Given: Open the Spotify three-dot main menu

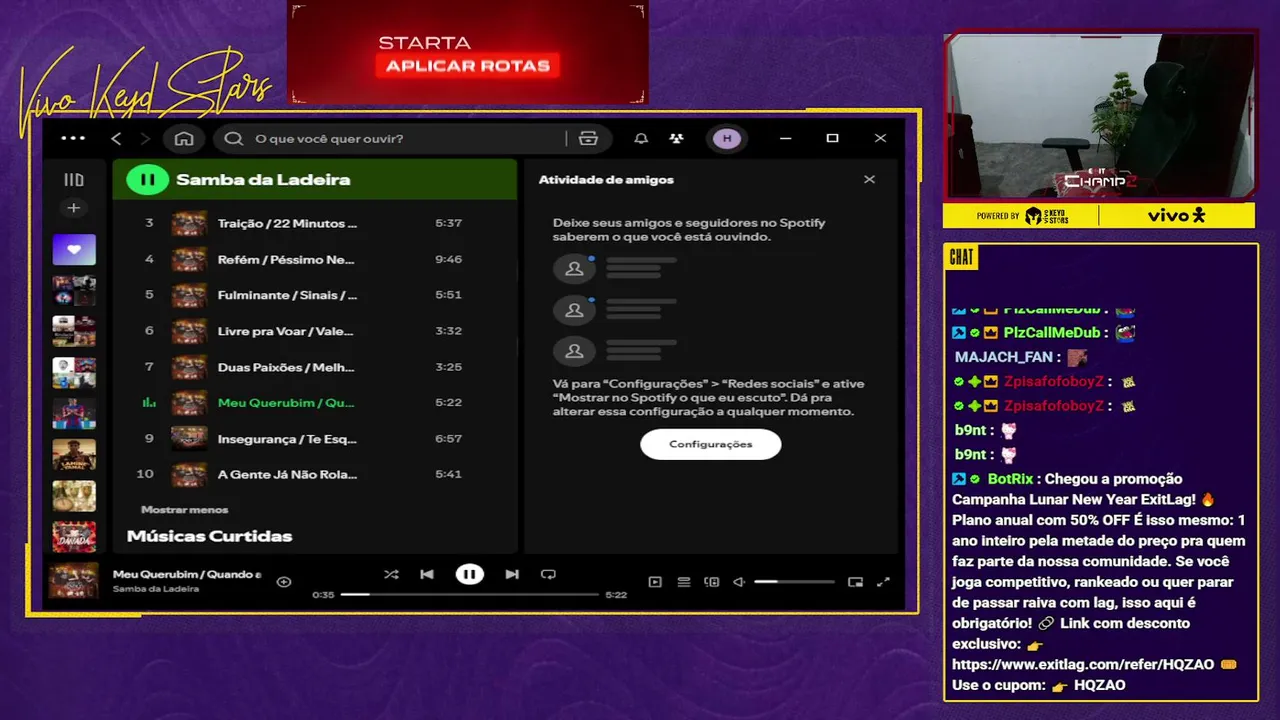Looking at the screenshot, I should (x=73, y=138).
